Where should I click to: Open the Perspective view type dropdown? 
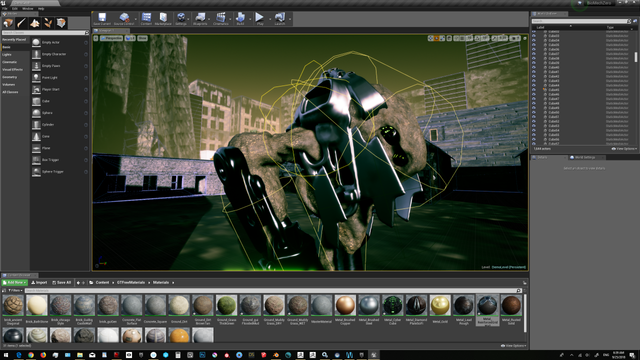(x=111, y=38)
